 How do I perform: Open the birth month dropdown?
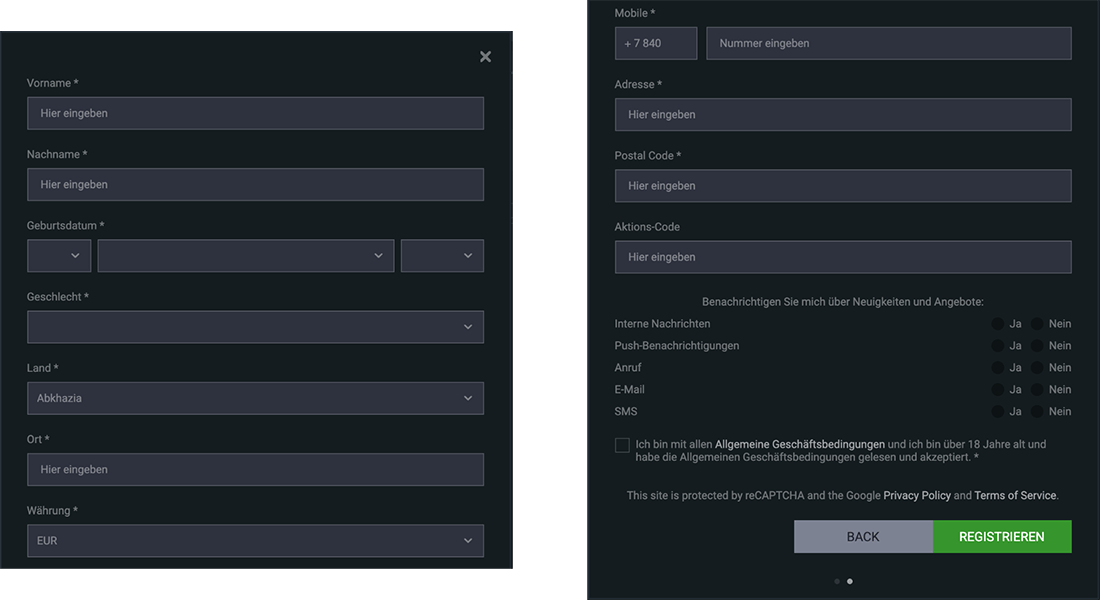pos(245,255)
